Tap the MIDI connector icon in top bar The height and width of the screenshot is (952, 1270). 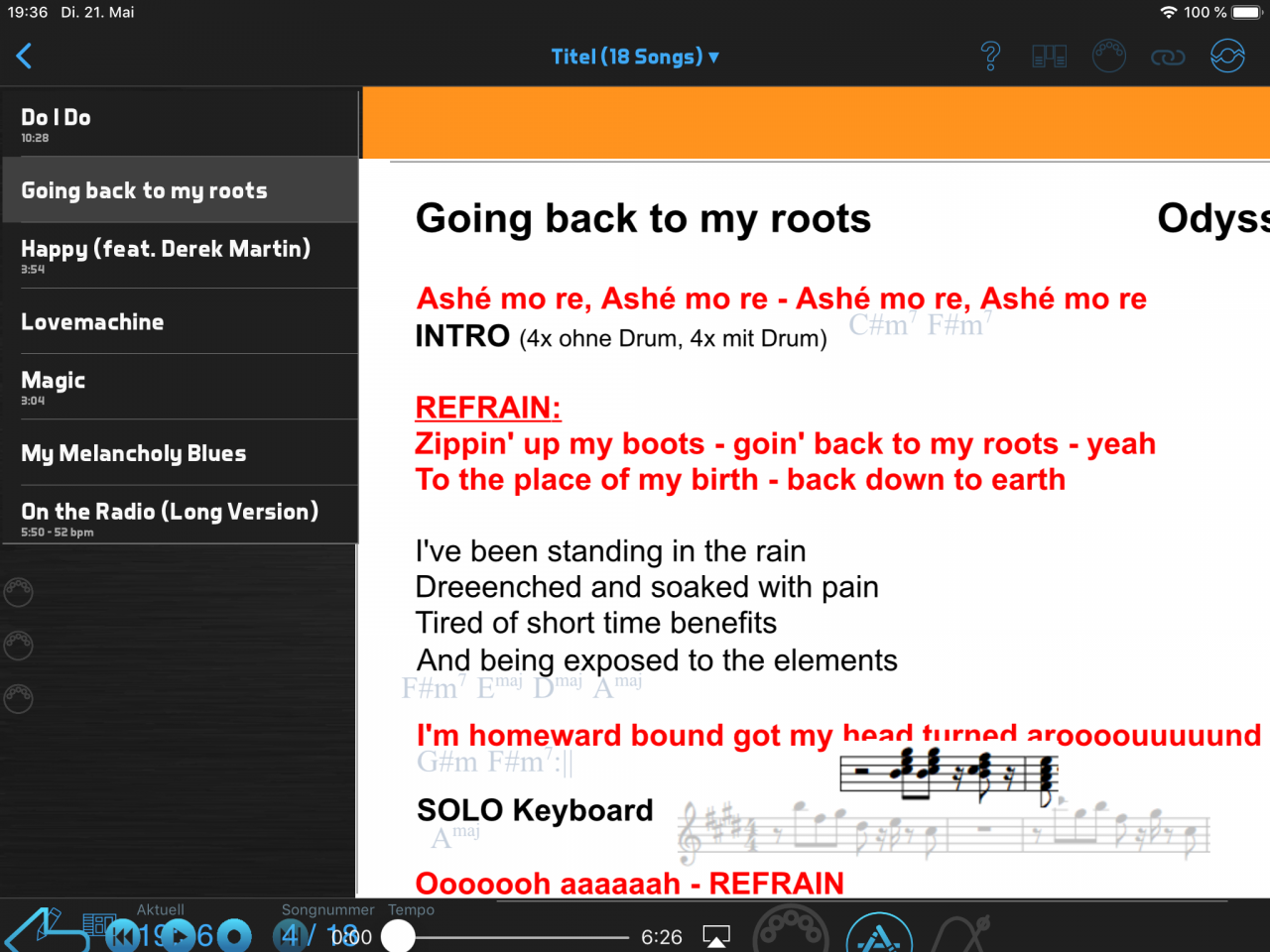point(1108,56)
